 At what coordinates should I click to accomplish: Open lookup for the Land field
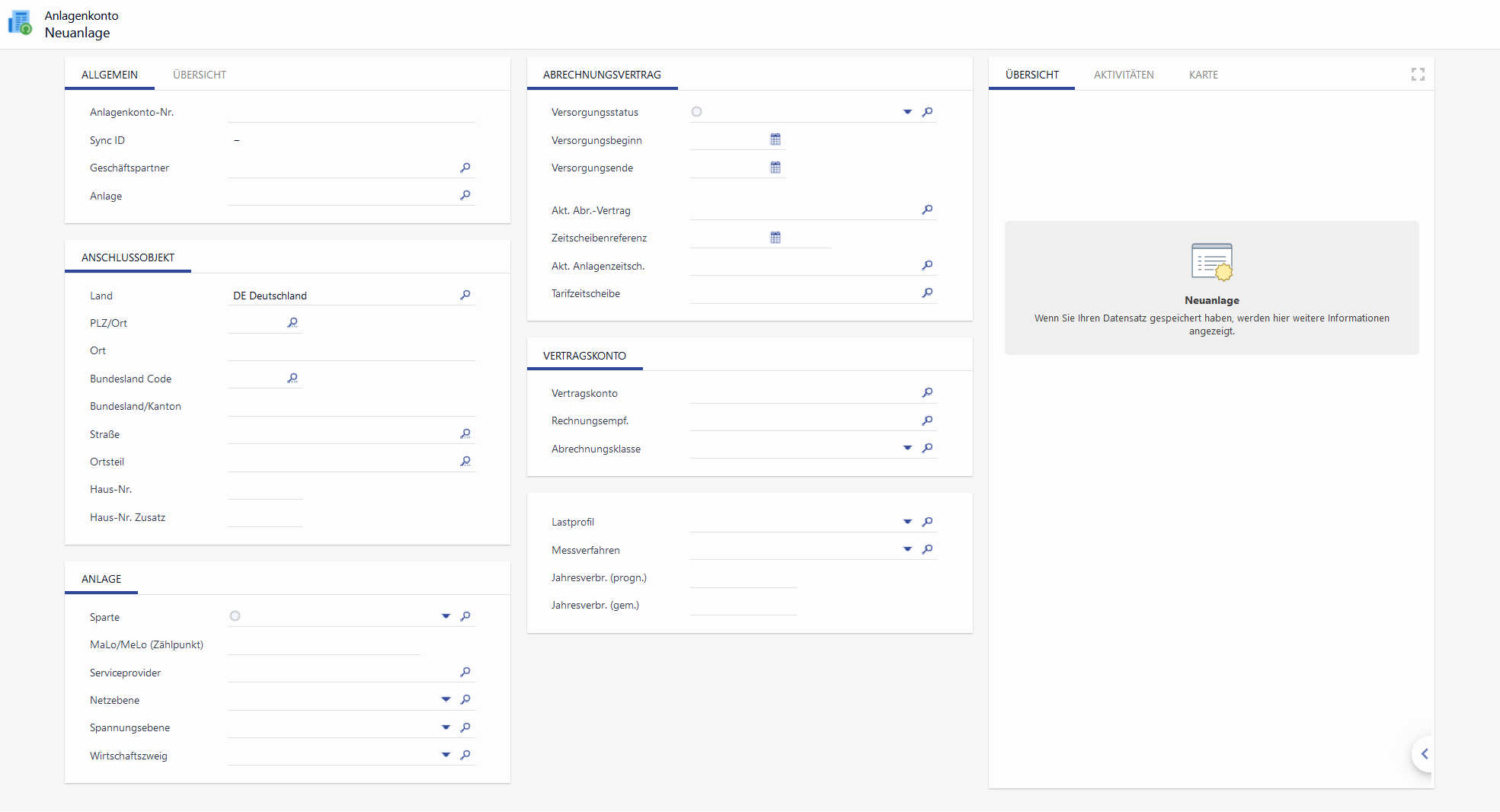(x=465, y=296)
